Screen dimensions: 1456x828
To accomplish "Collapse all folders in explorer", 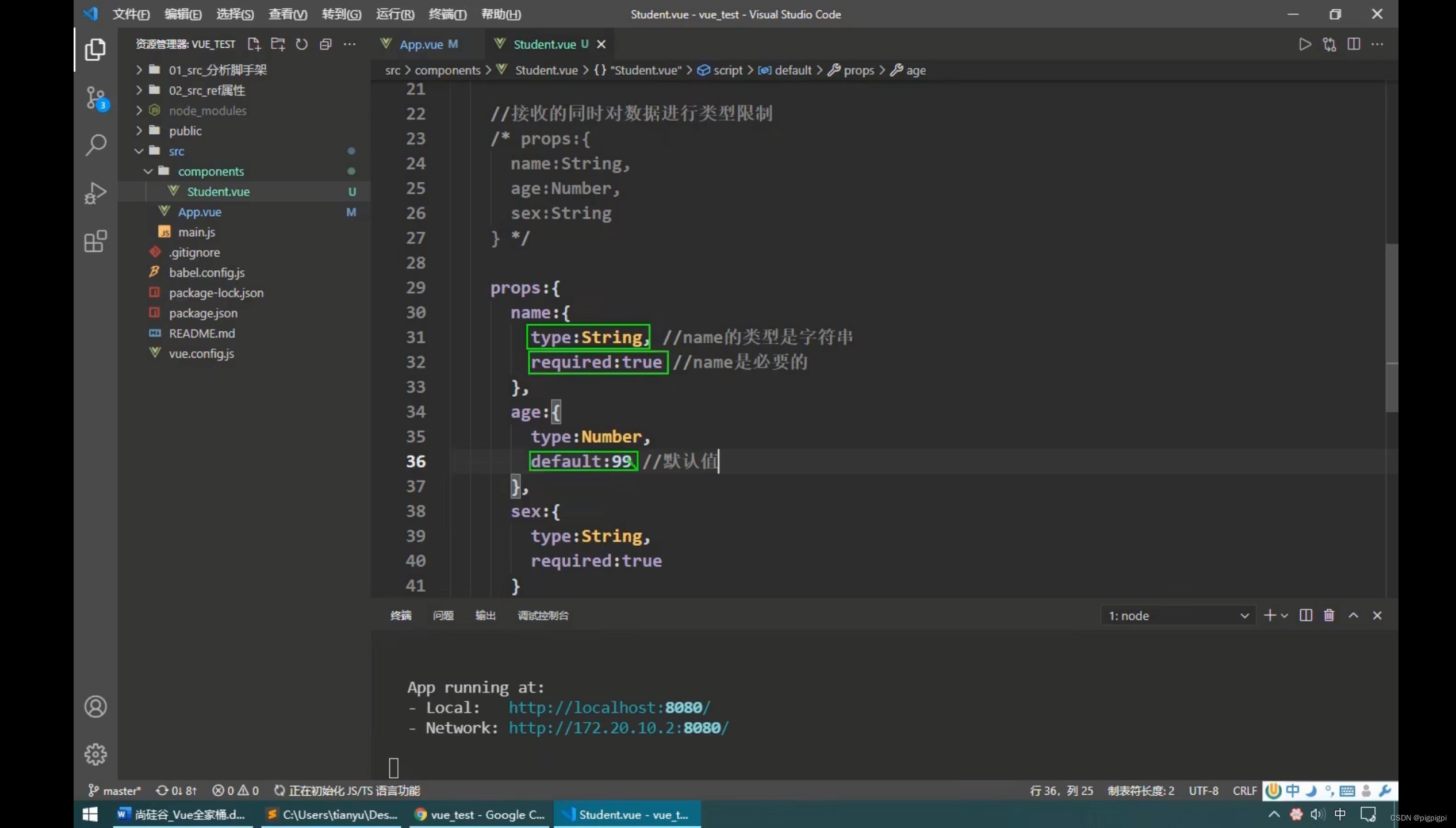I will pos(325,44).
